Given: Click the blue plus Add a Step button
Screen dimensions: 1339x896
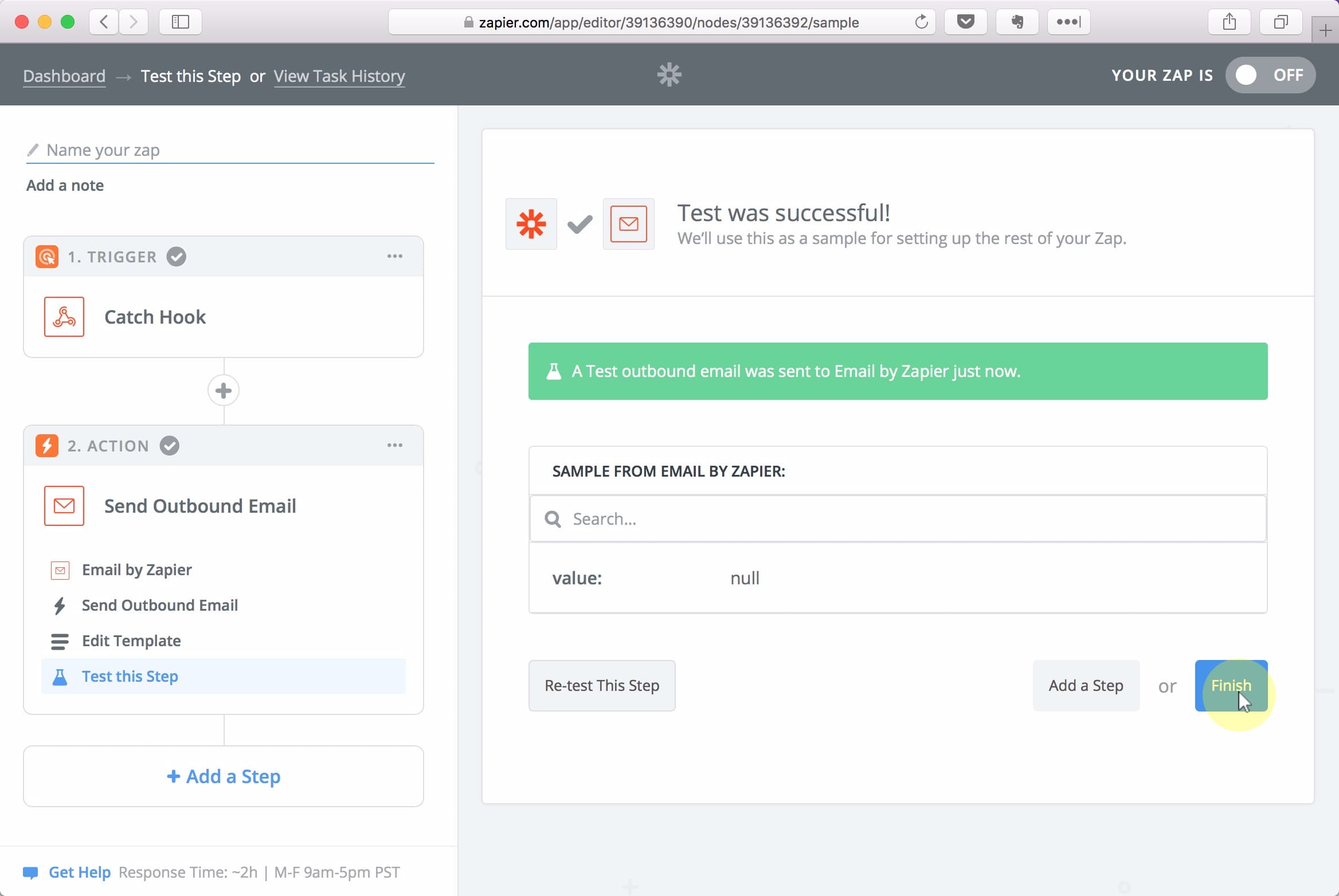Looking at the screenshot, I should (224, 776).
